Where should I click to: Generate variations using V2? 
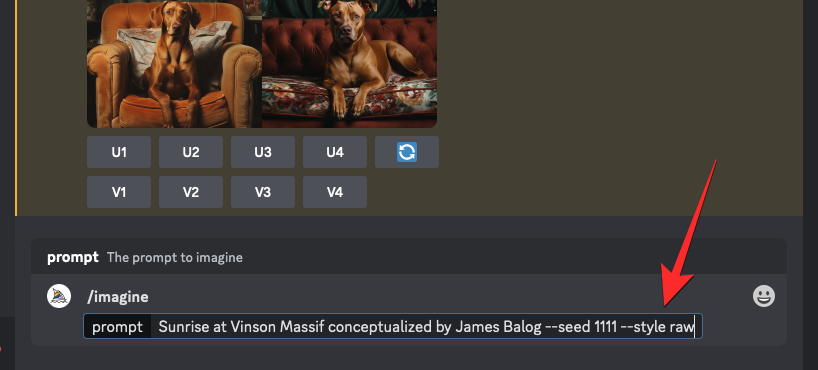[191, 192]
